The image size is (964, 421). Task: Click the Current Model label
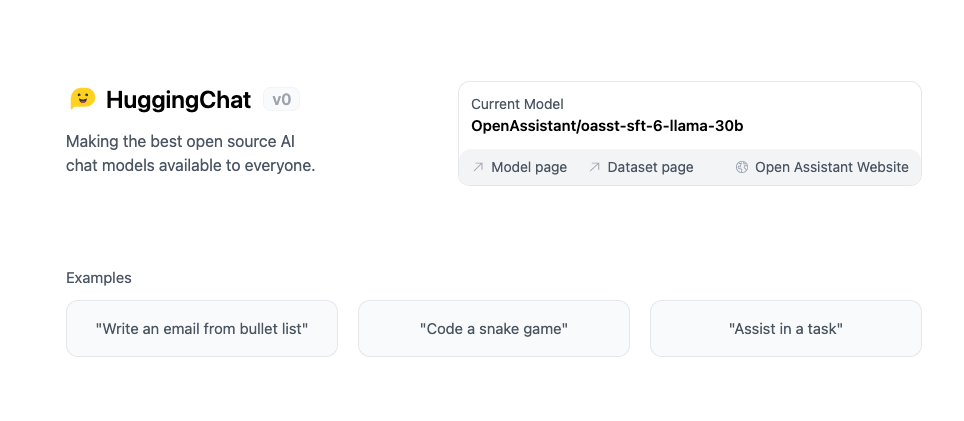tap(517, 104)
